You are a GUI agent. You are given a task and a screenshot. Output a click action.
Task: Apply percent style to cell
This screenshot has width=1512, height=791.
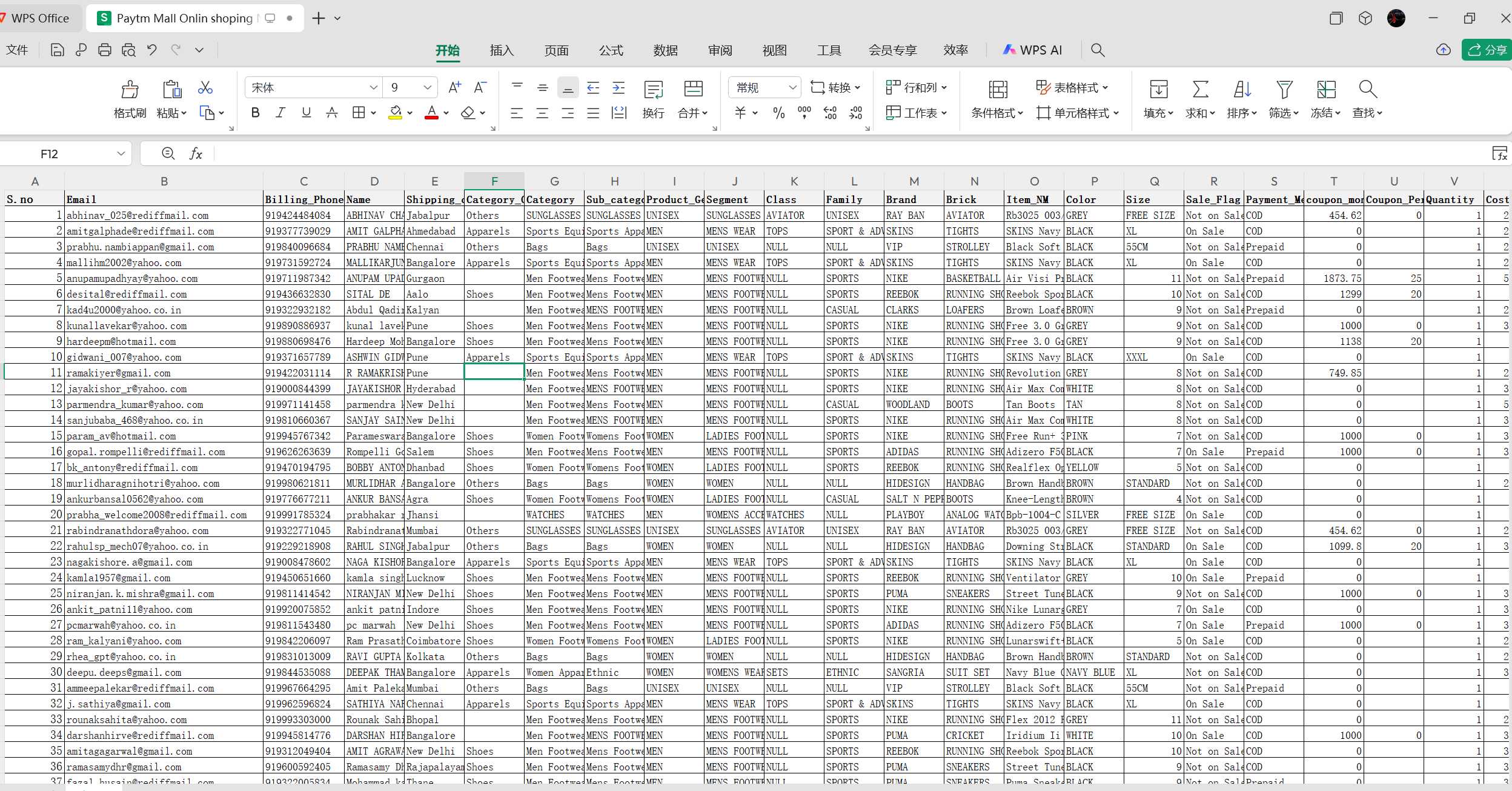(x=779, y=113)
